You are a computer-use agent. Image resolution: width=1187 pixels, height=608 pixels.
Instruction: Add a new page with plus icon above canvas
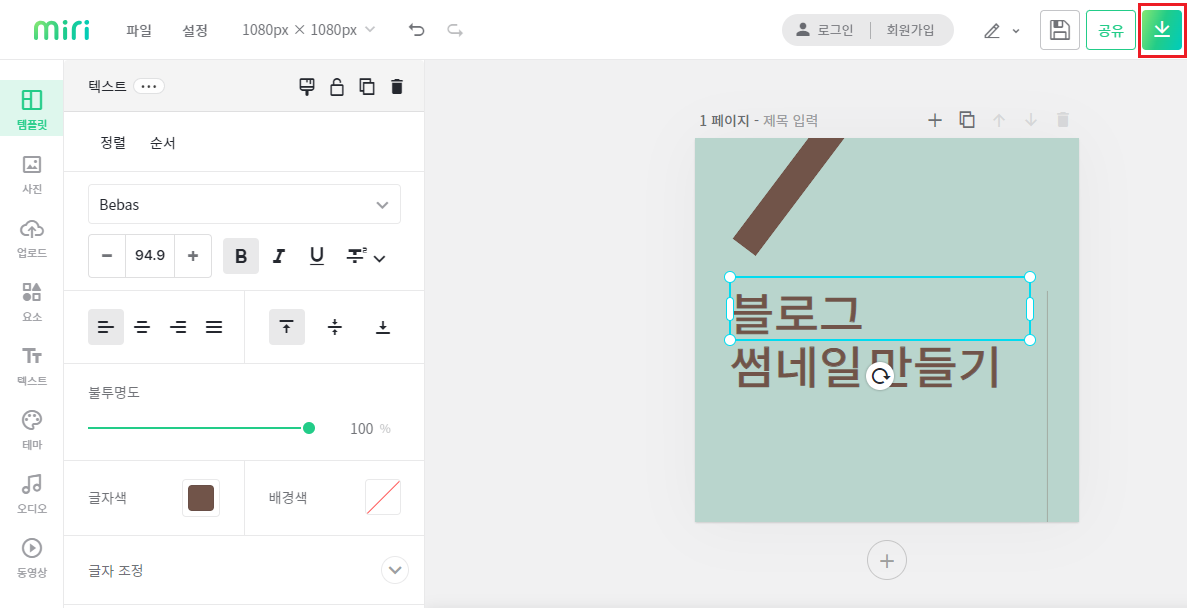tap(935, 120)
